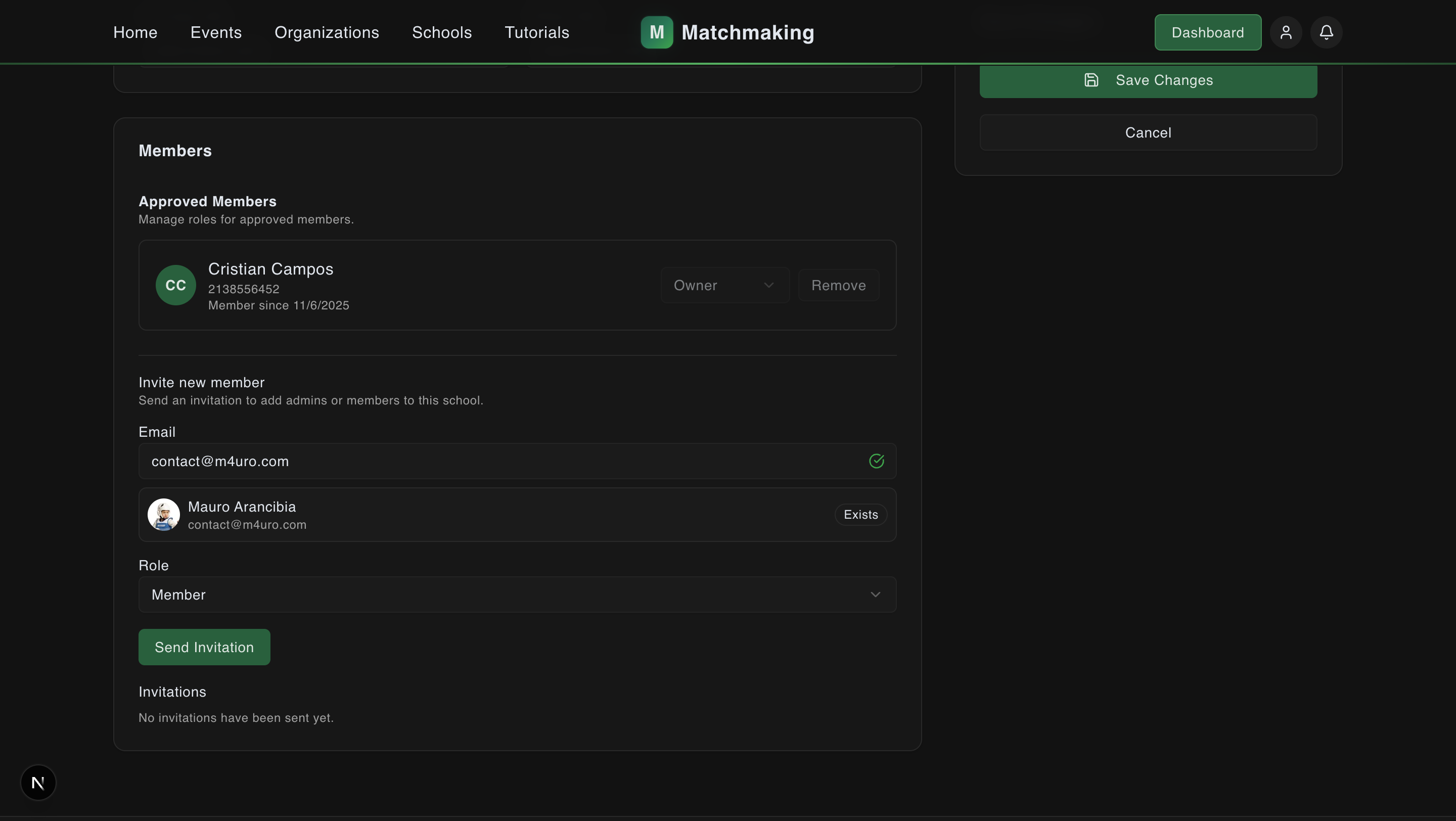Click the name Cristian Campos
The image size is (1456, 821).
point(271,269)
